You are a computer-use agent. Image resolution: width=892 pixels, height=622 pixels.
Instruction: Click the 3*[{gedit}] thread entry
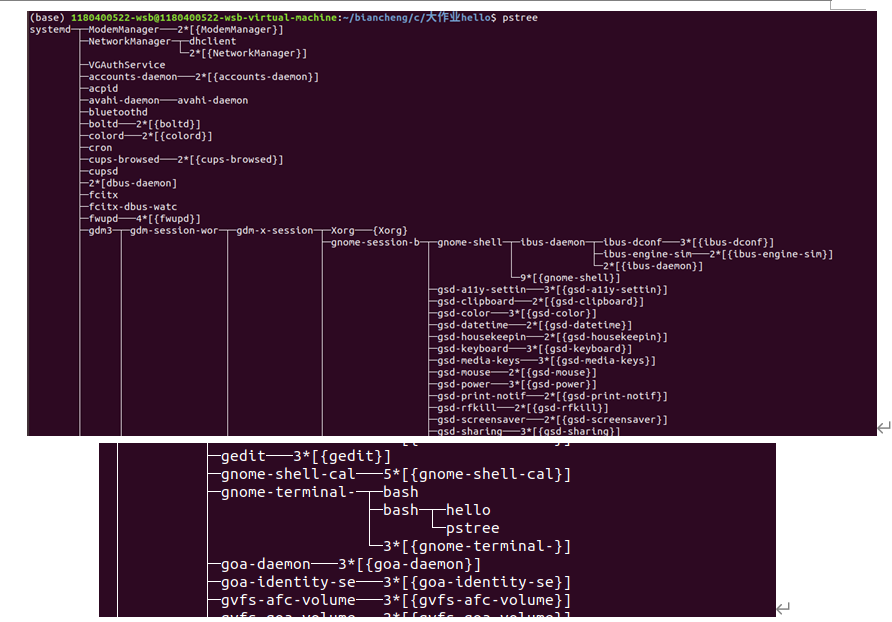tap(342, 456)
